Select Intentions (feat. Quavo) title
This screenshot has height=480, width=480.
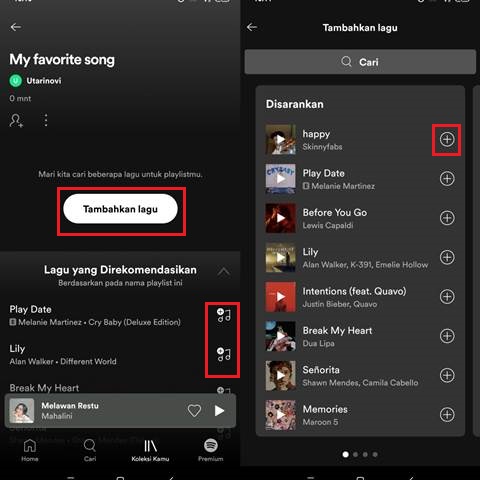[x=354, y=291]
